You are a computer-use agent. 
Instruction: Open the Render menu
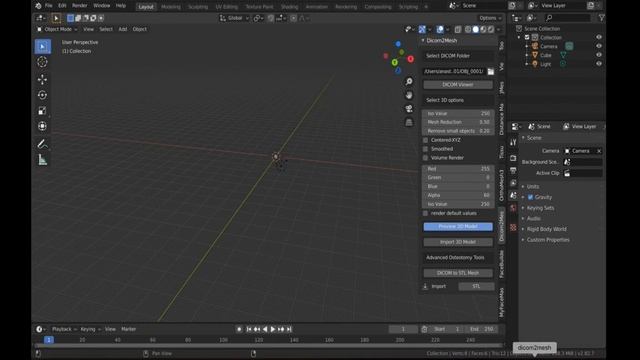point(80,6)
